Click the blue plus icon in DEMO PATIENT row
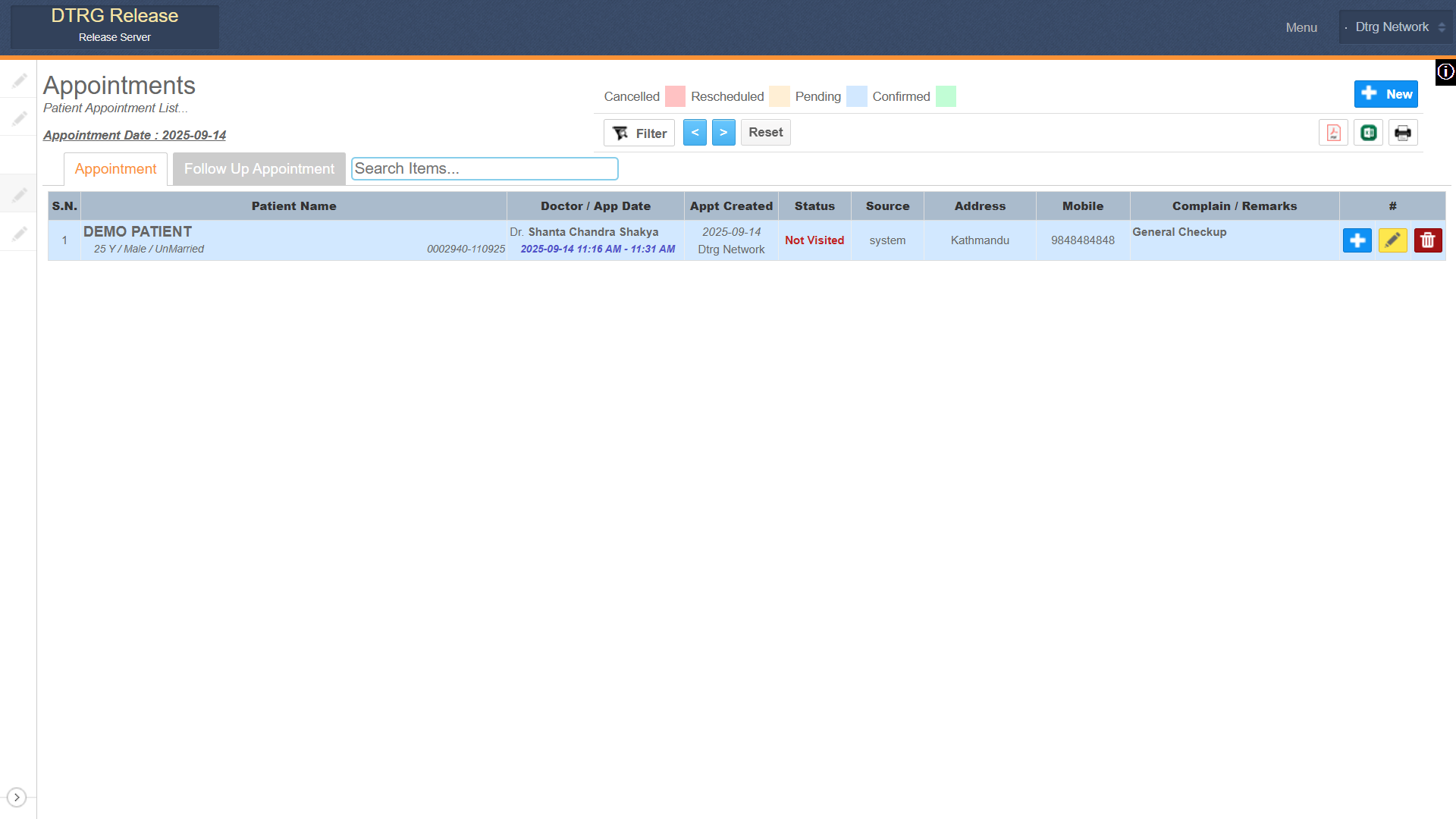This screenshot has height=819, width=1456. pos(1357,240)
